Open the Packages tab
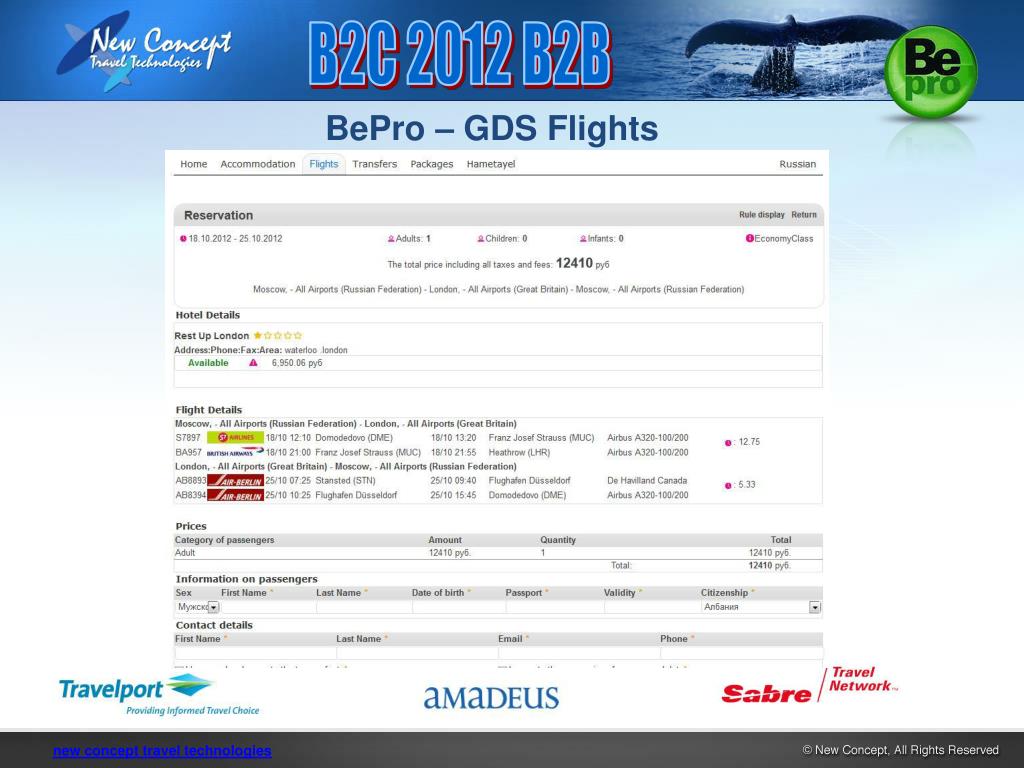The height and width of the screenshot is (768, 1024). point(432,164)
